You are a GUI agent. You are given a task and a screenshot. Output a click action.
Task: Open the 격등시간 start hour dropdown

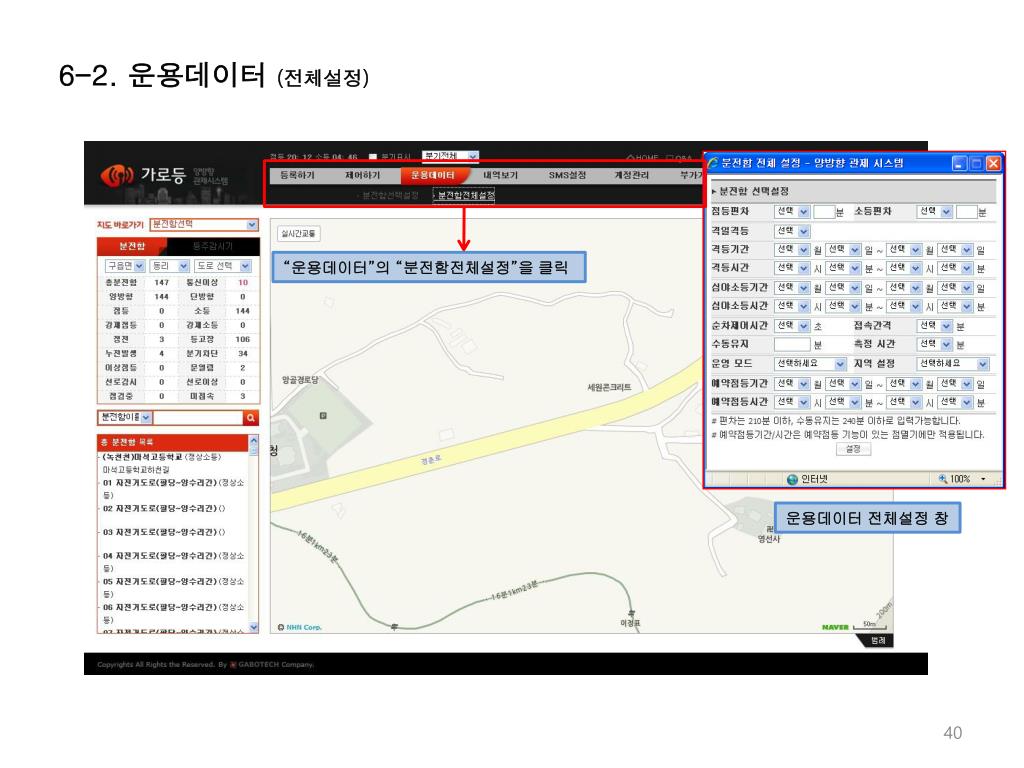pyautogui.click(x=792, y=268)
